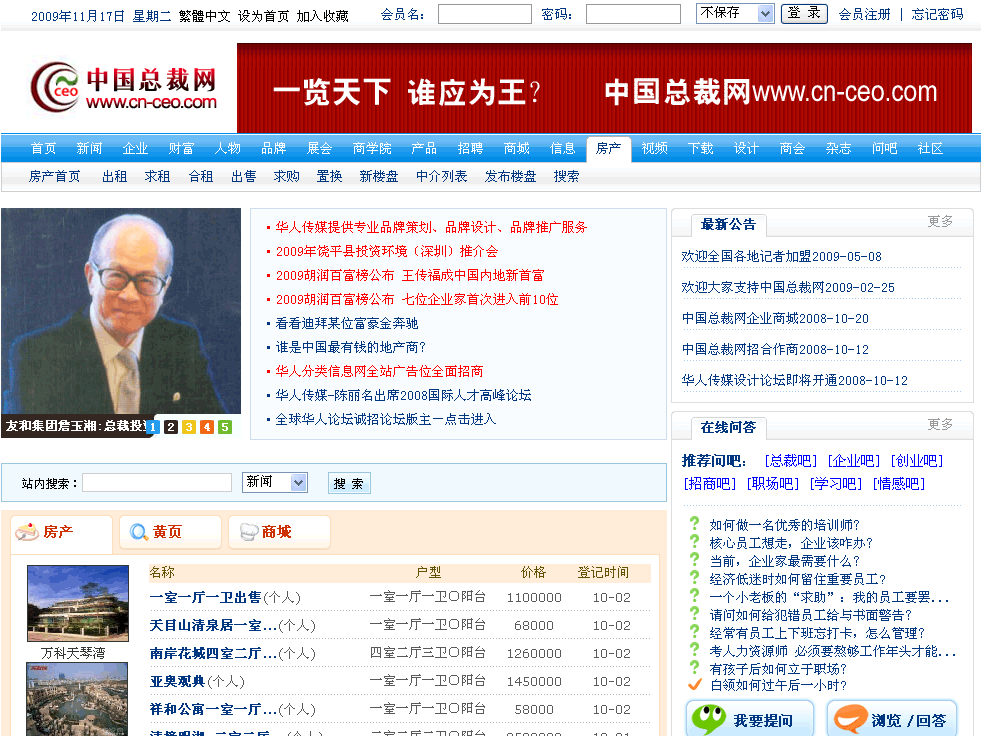Select slide number 5 of photo carousel
The image size is (983, 736).
click(x=225, y=427)
